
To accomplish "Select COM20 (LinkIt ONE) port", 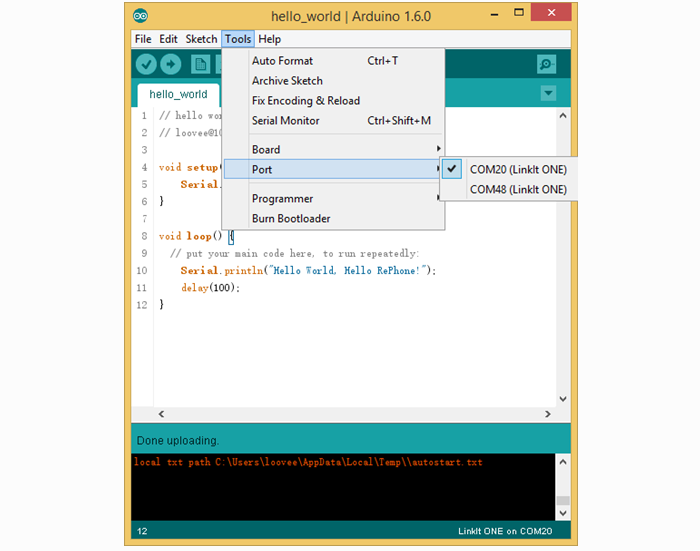I will [x=509, y=169].
